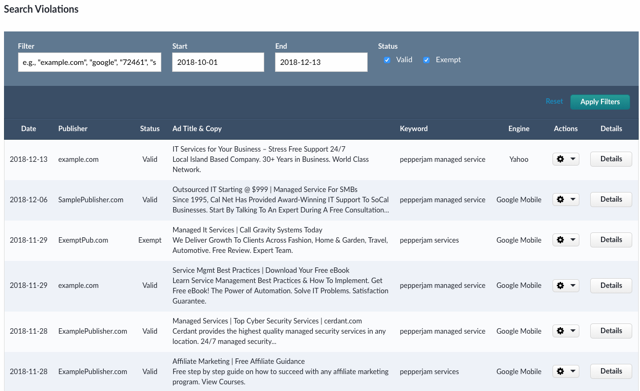Open Details for the Yahoo violation
This screenshot has width=640, height=391.
pos(611,159)
